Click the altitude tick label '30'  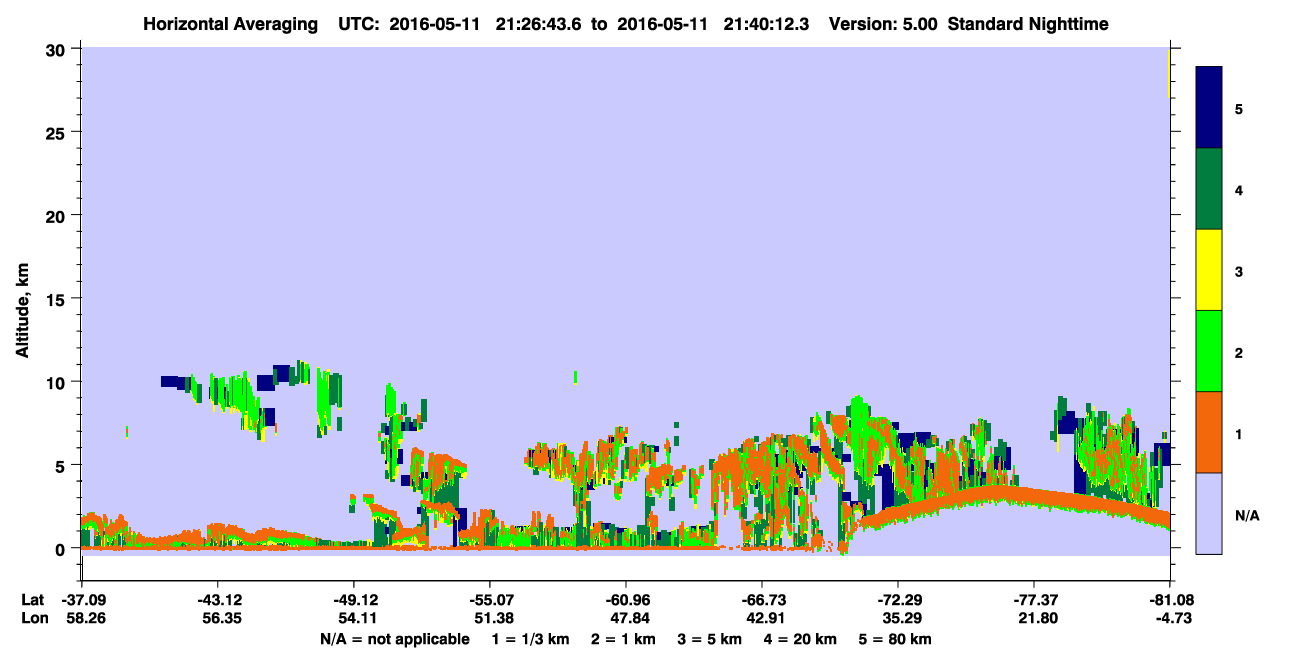coord(58,49)
